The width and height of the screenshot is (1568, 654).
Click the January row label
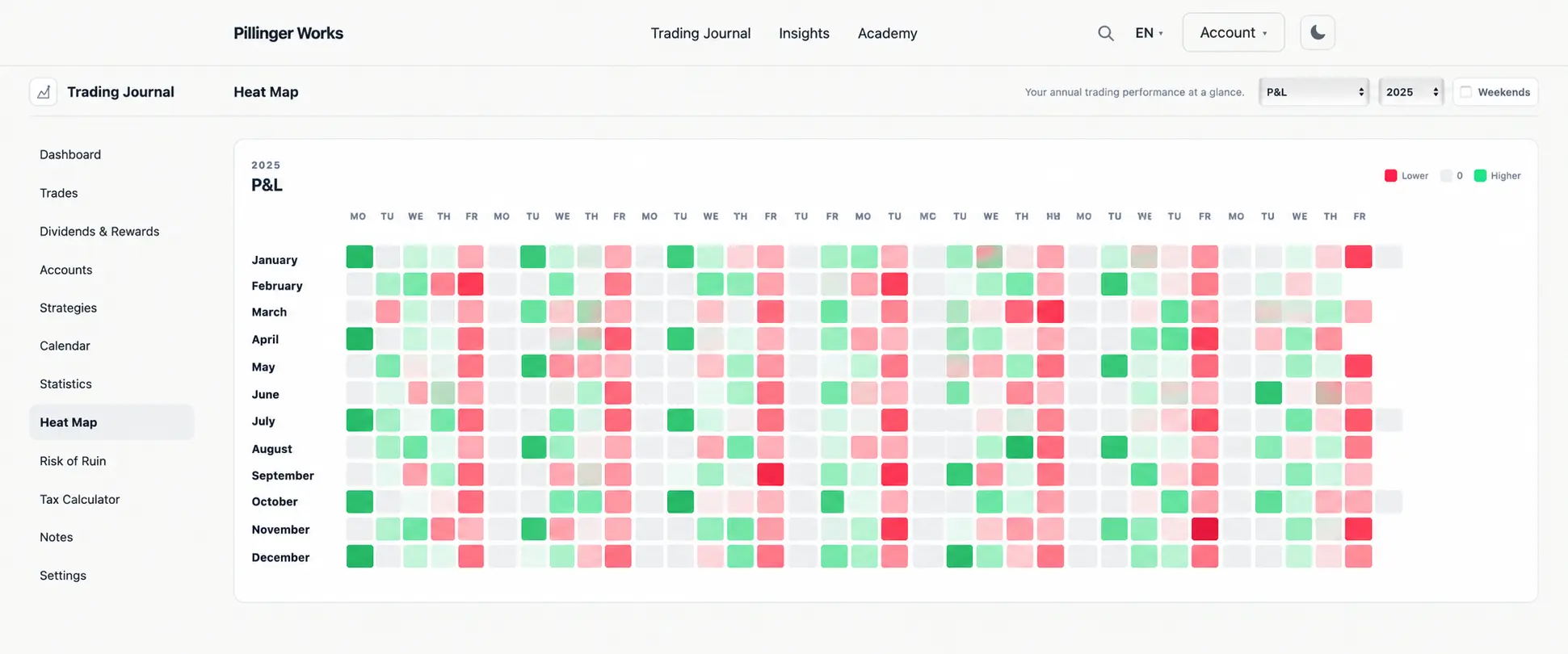pyautogui.click(x=275, y=260)
